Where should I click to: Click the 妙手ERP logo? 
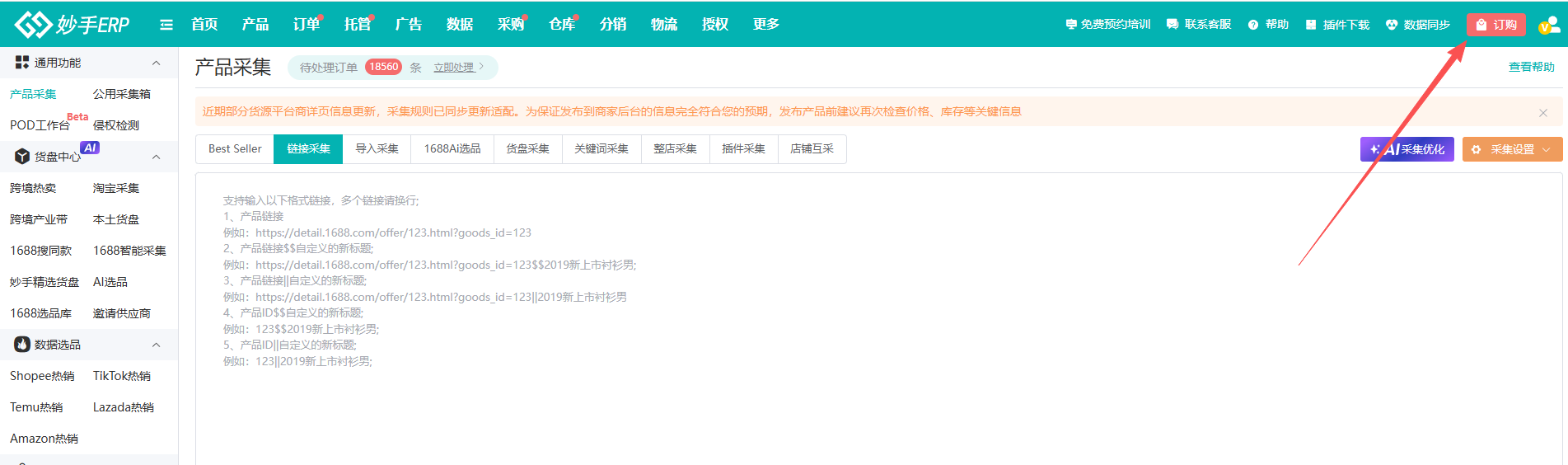pos(72,24)
